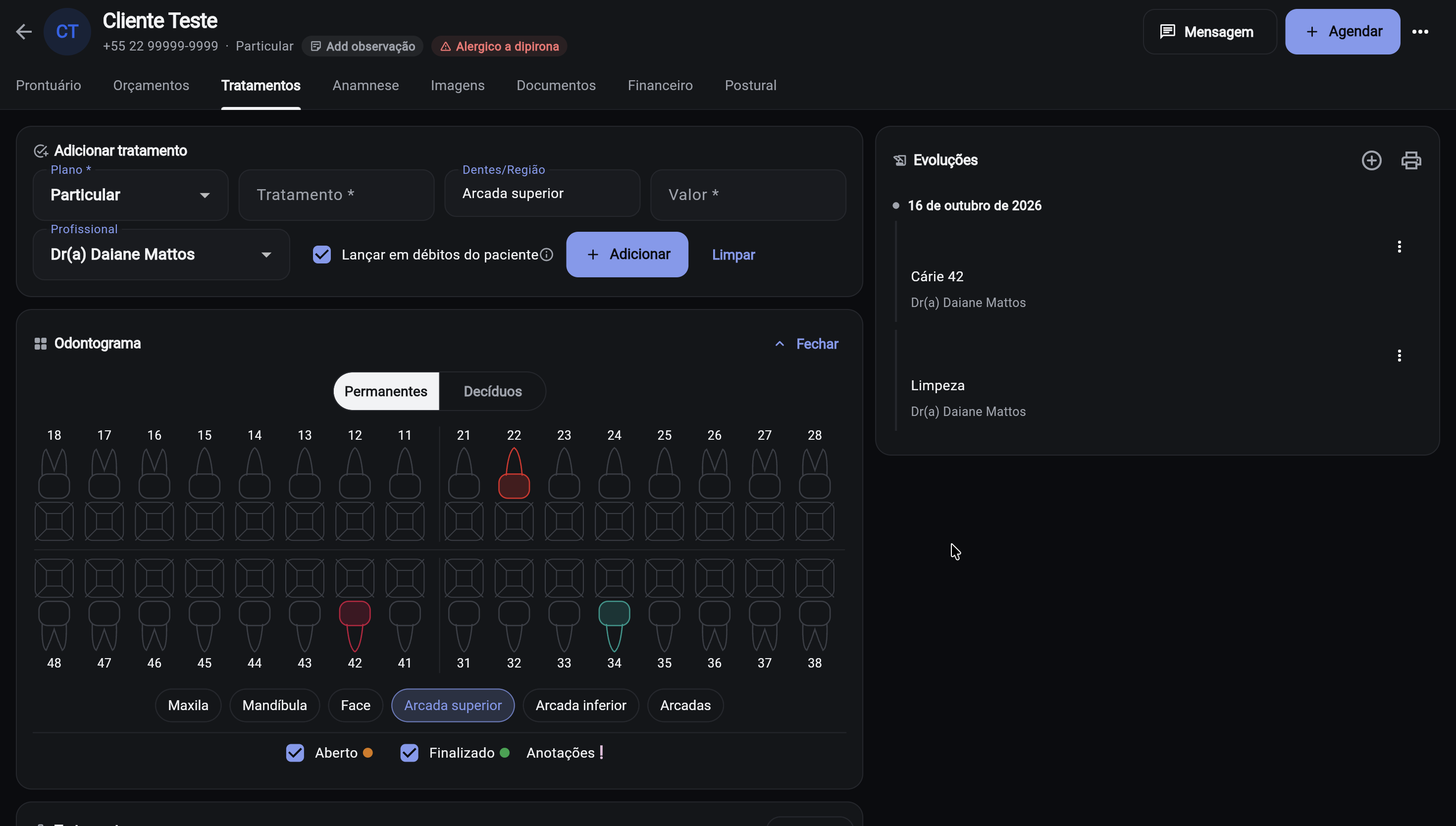Switch odontogram to Decíduos teeth
The image size is (1456, 826).
[x=492, y=391]
